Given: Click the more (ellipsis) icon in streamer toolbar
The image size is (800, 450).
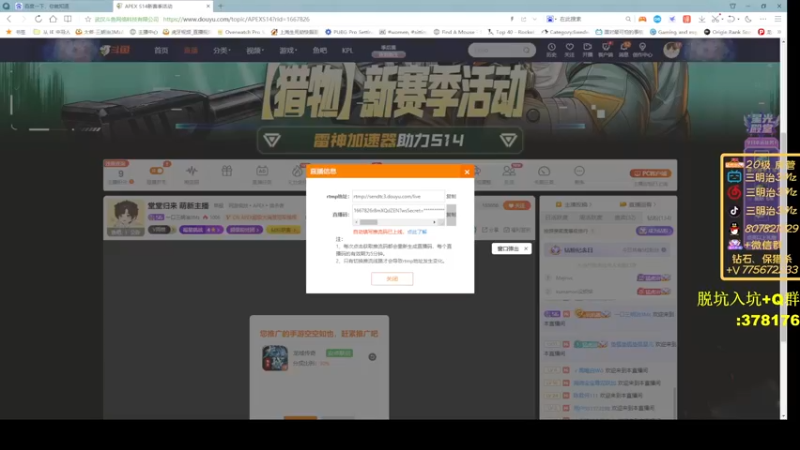Looking at the screenshot, I should (579, 171).
